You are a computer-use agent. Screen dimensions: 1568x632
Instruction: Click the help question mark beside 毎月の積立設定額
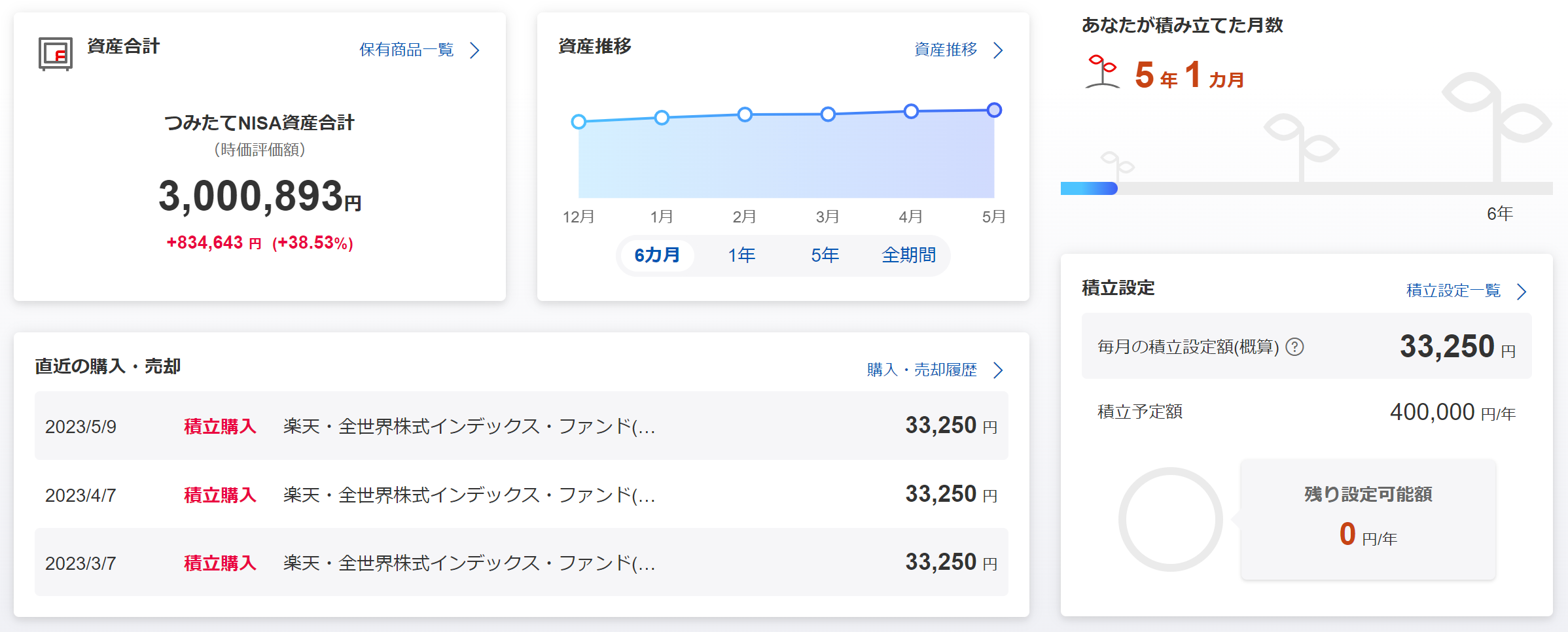click(1294, 347)
